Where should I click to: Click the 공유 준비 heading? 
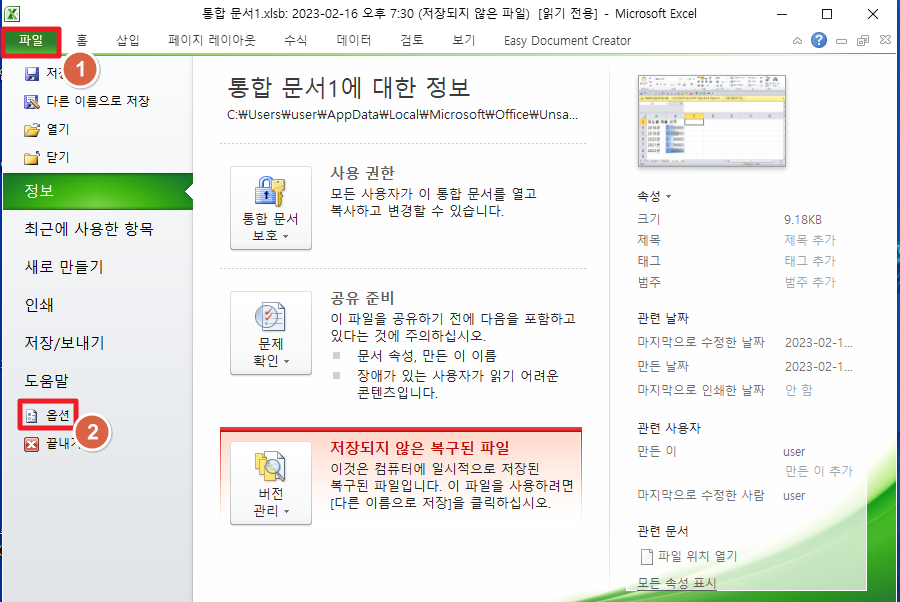pyautogui.click(x=362, y=298)
